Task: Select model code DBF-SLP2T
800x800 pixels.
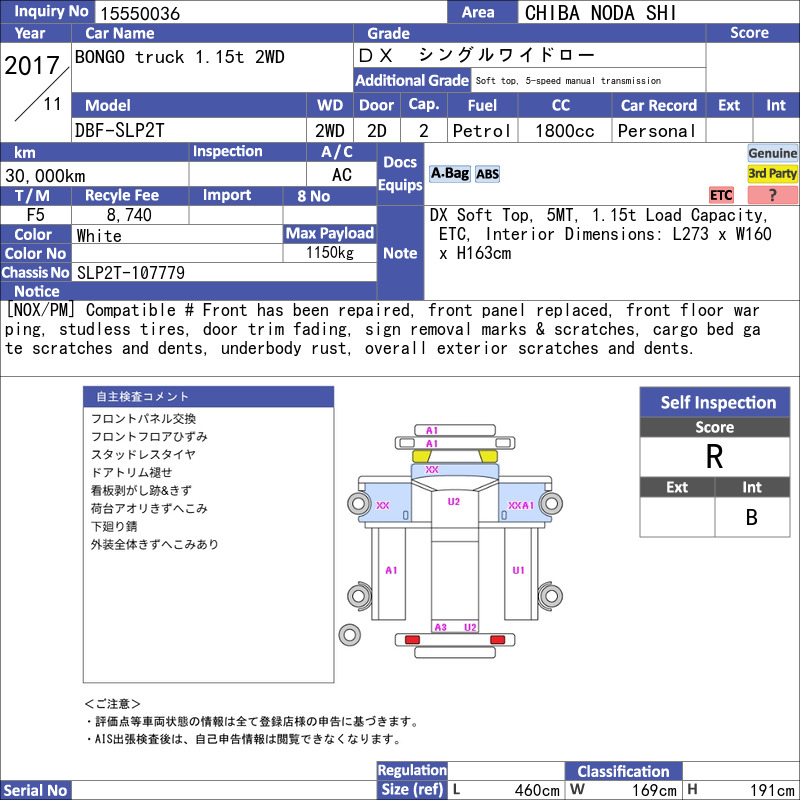Action: pos(119,131)
